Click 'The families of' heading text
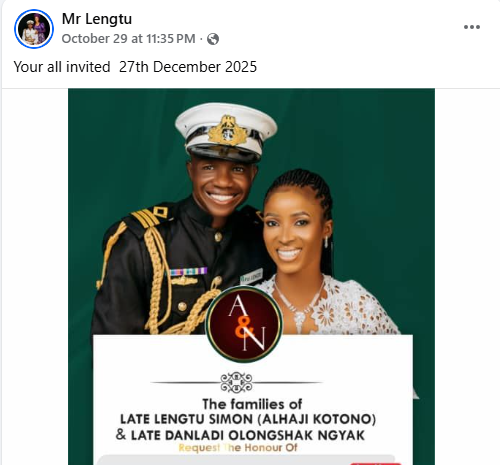Screen dimensions: 500x465 point(252,404)
